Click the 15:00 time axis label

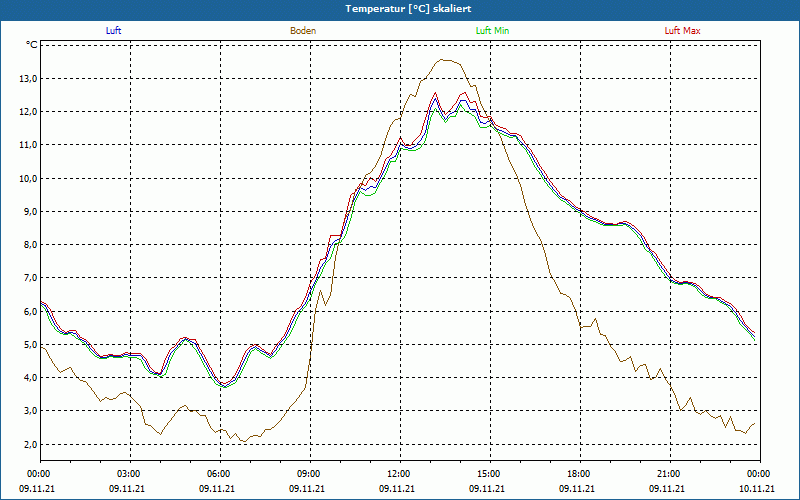[x=490, y=474]
